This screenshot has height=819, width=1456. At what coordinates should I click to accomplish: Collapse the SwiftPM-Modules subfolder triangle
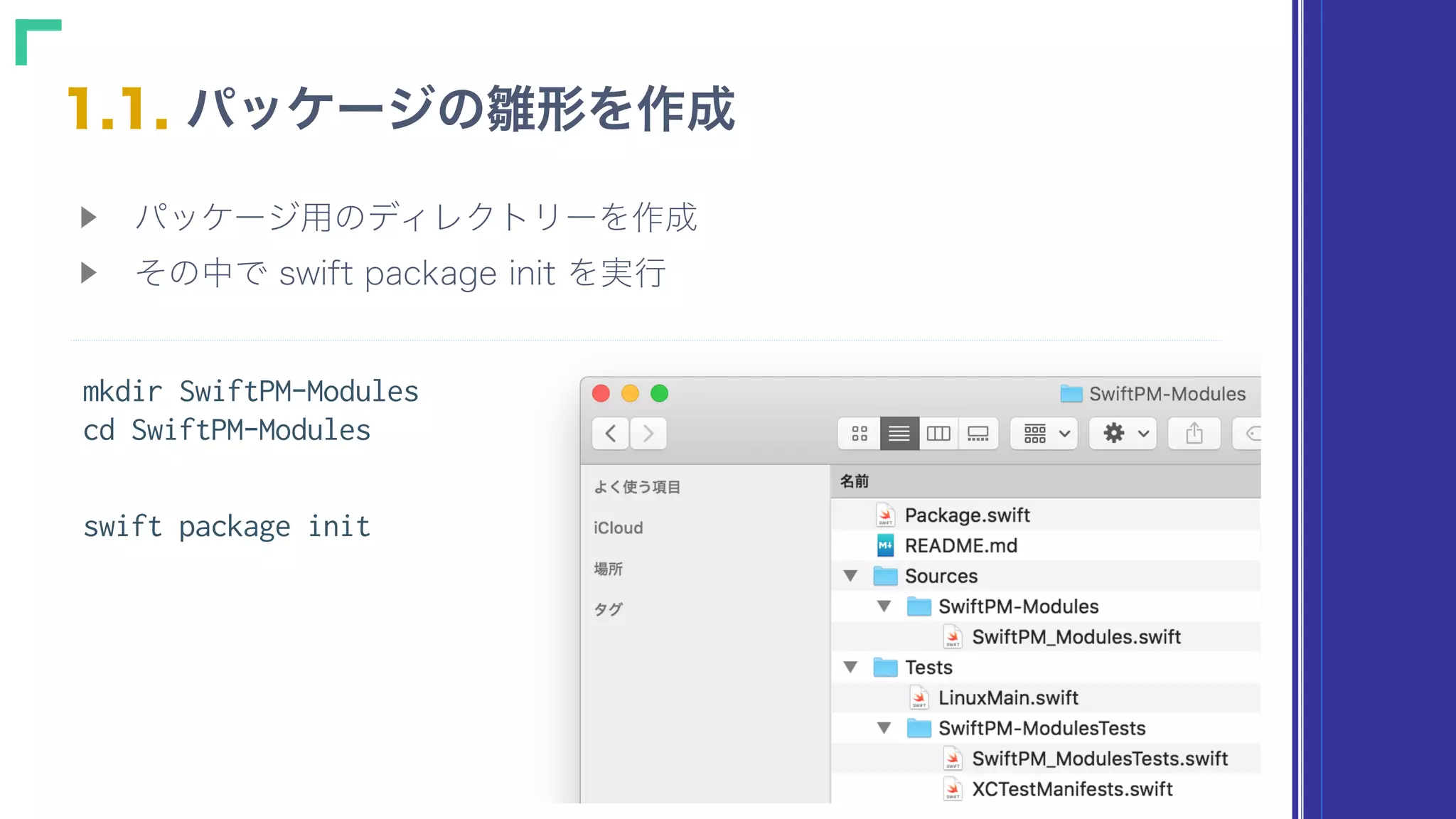[884, 606]
